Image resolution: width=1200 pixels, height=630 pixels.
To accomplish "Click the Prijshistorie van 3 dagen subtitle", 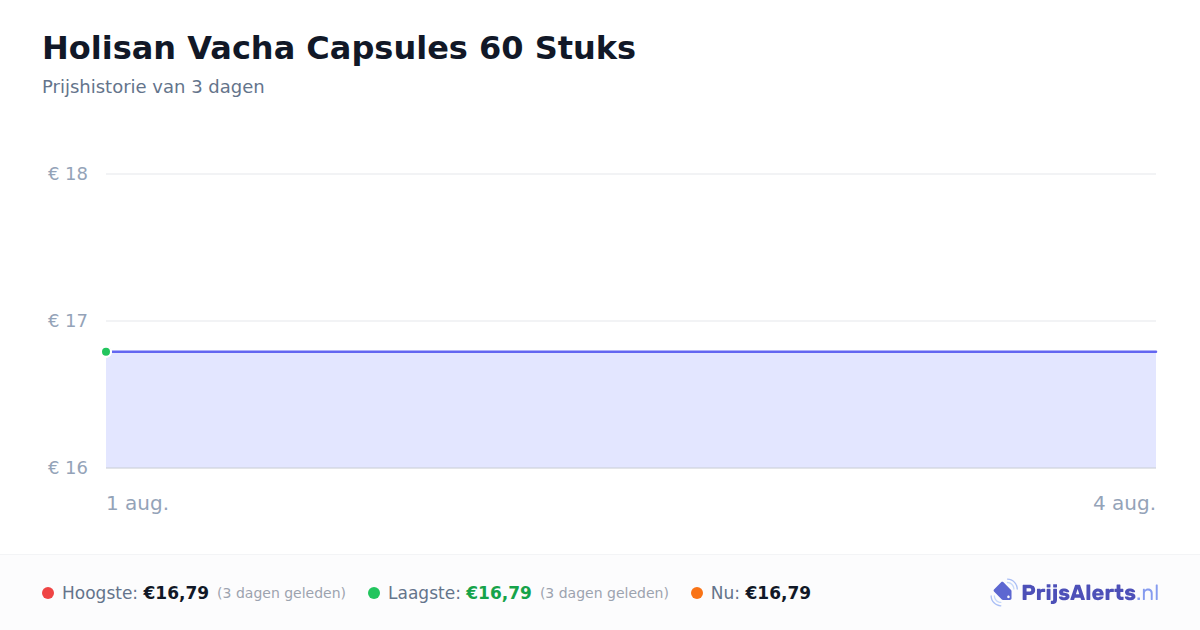I will coord(153,87).
